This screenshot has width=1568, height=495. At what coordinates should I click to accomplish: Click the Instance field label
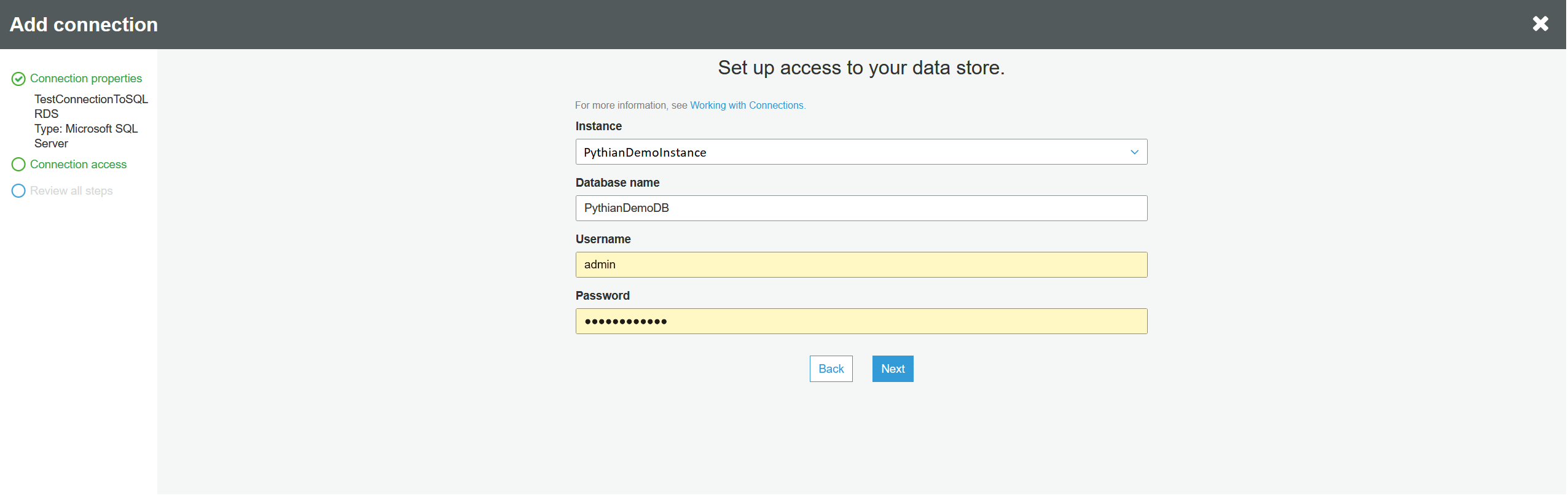pos(598,127)
